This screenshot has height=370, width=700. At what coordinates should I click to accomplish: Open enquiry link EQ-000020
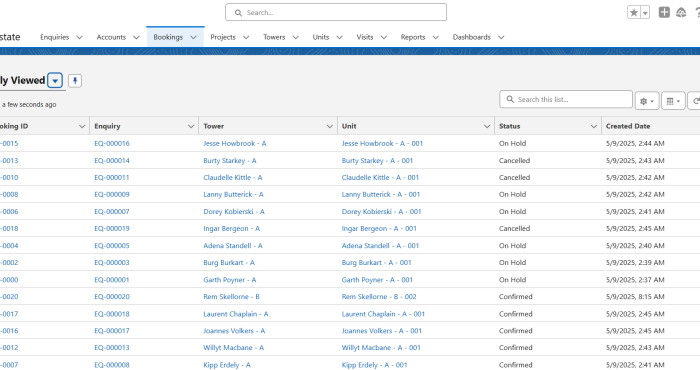pos(112,297)
